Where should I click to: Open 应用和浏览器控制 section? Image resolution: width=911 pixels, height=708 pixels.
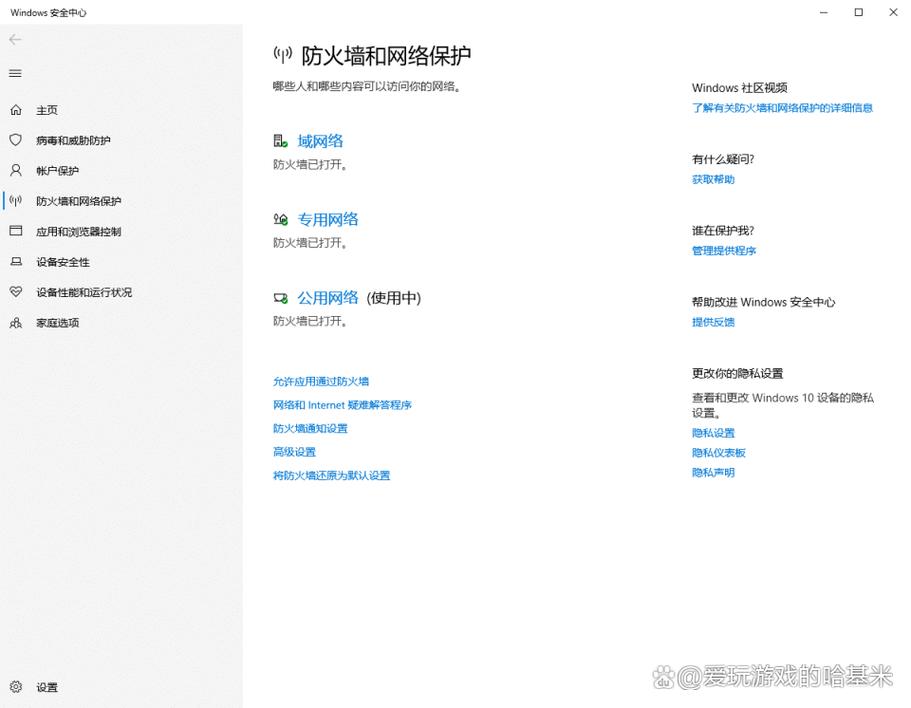point(78,231)
